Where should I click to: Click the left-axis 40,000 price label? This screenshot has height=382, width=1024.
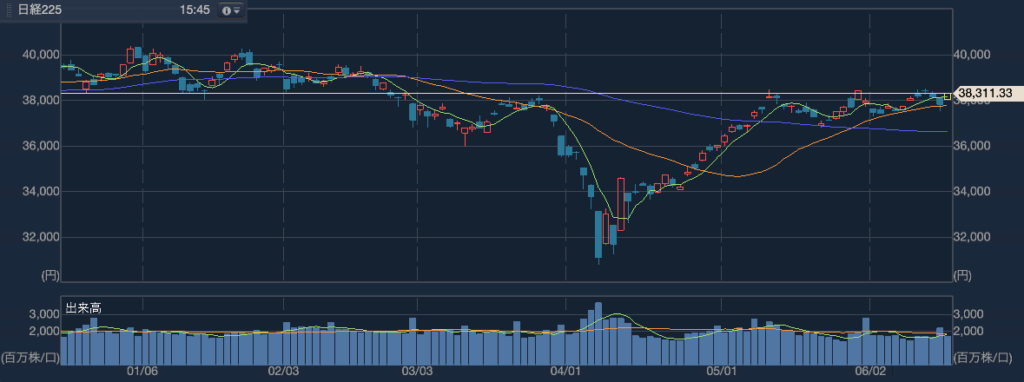click(x=40, y=56)
